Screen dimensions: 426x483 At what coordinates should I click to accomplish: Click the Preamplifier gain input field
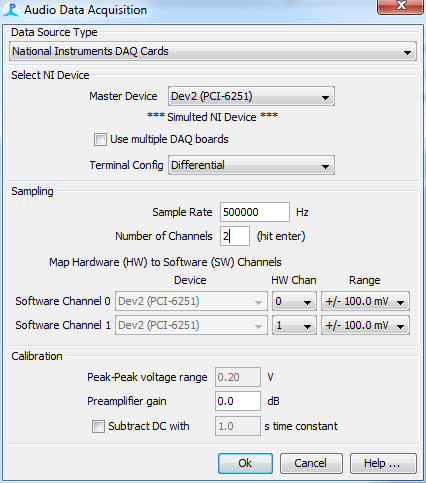(x=238, y=401)
